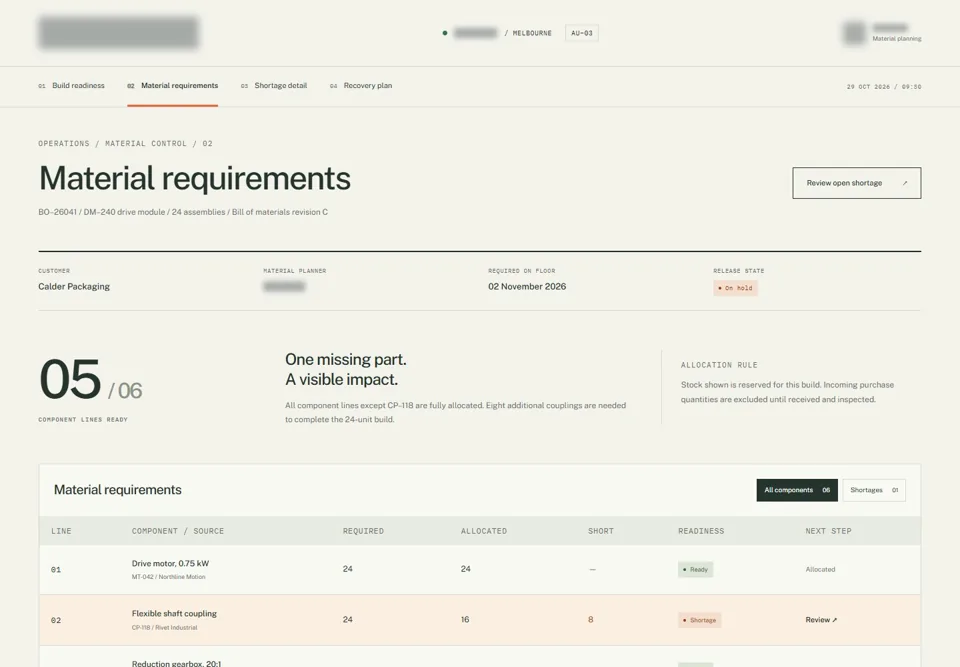Click the Reduction gearbox, 20:1 component name
960x667 pixels.
(x=176, y=663)
